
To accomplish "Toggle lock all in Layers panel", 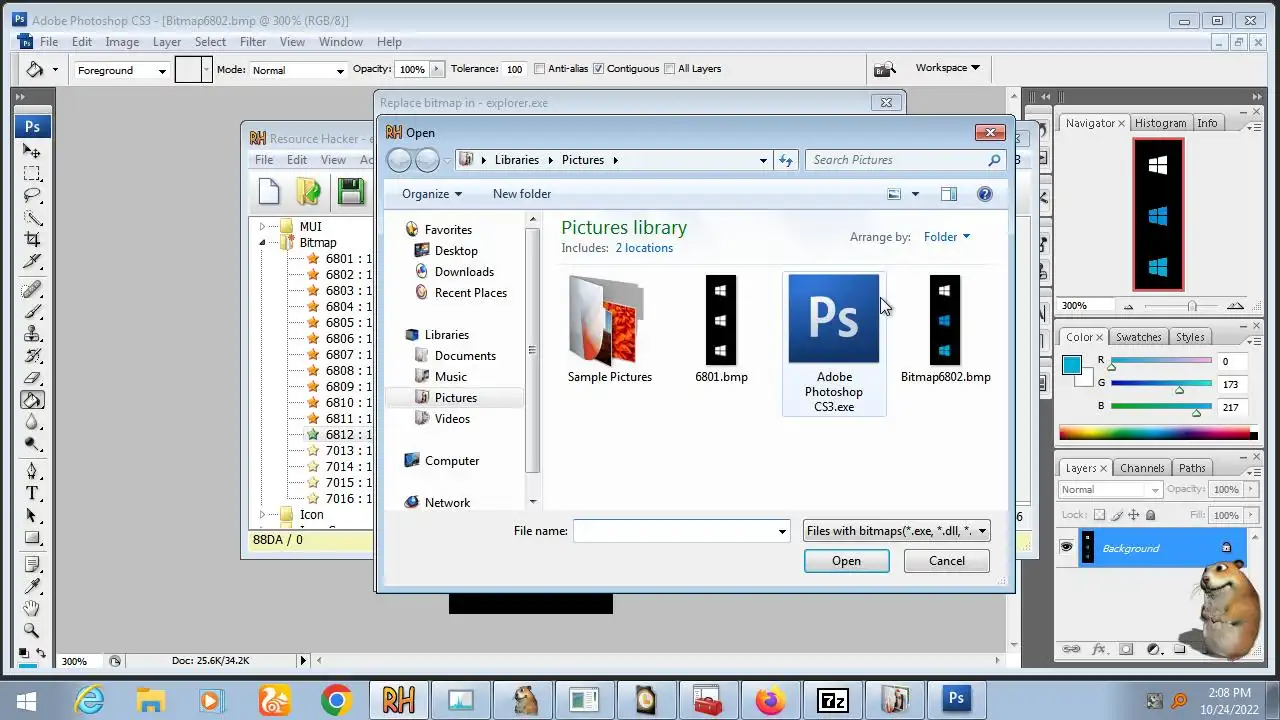I will pos(1150,515).
